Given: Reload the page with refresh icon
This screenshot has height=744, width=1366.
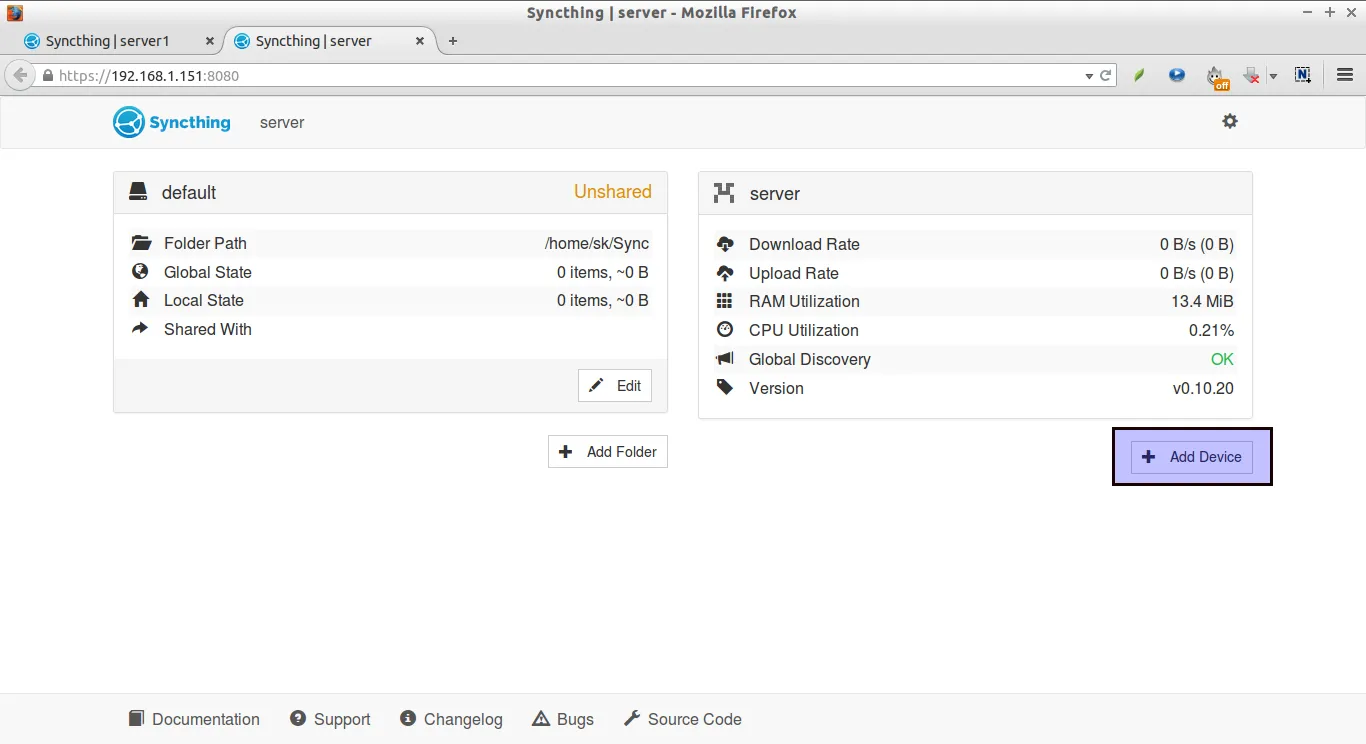Looking at the screenshot, I should (x=1106, y=75).
